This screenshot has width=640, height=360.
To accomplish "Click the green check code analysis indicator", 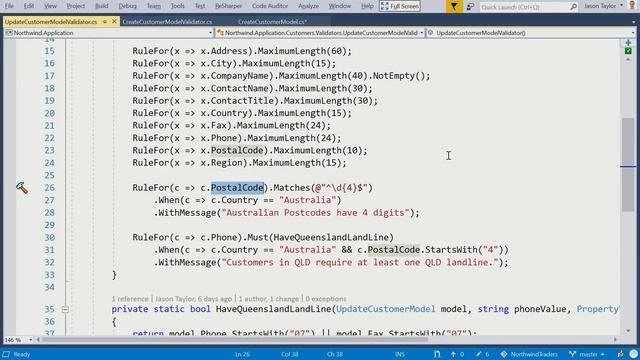I will (x=628, y=51).
